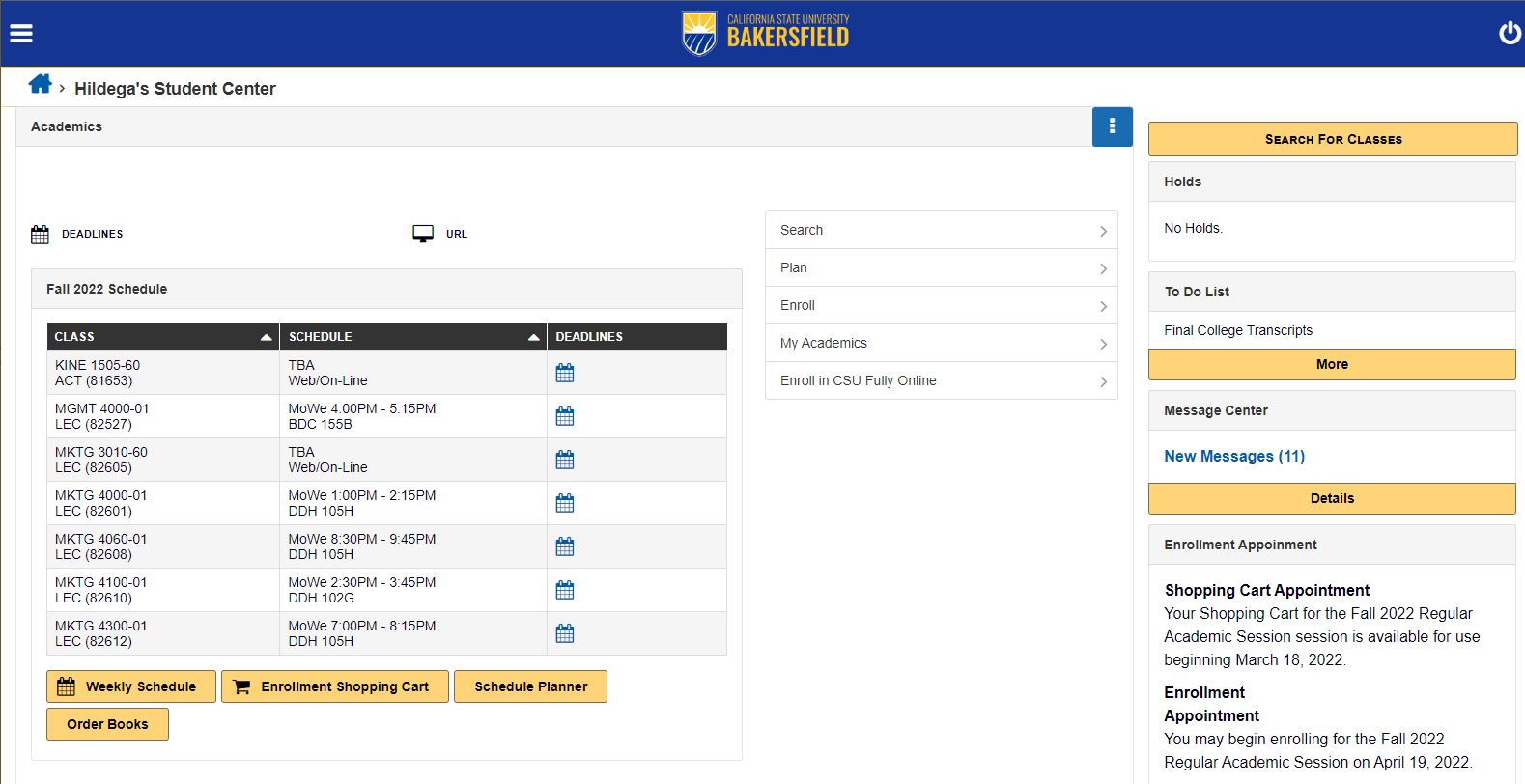Open deadlines calendar for MGMT 4000-01

tap(565, 416)
